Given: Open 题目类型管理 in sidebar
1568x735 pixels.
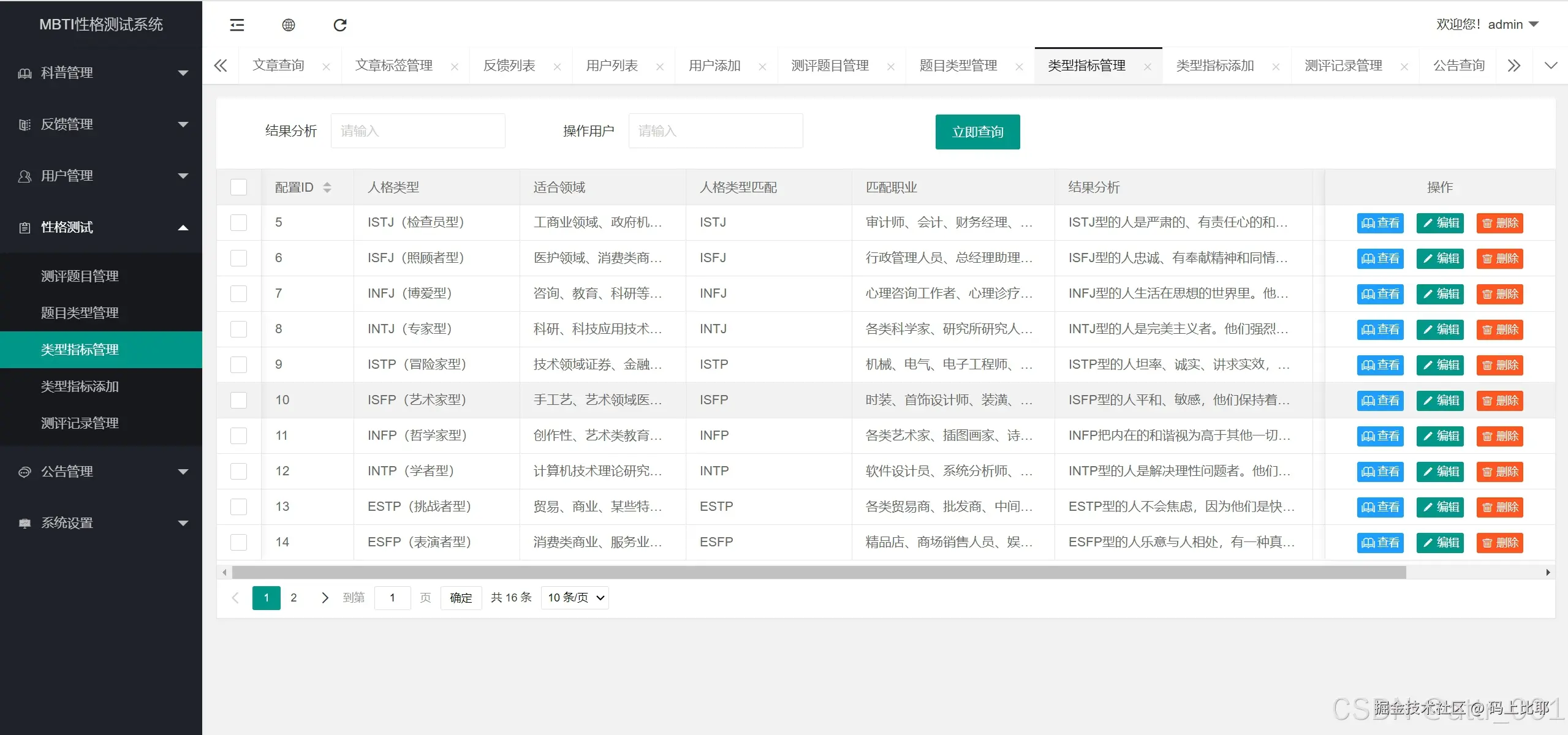Looking at the screenshot, I should (101, 313).
